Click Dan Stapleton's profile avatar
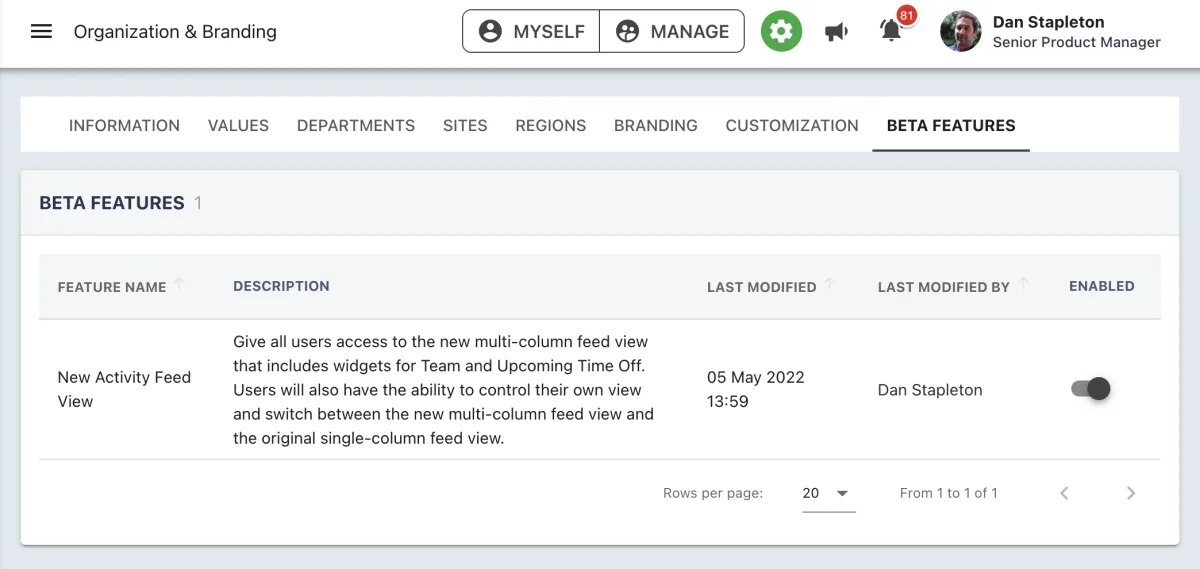The height and width of the screenshot is (569, 1200). [961, 31]
